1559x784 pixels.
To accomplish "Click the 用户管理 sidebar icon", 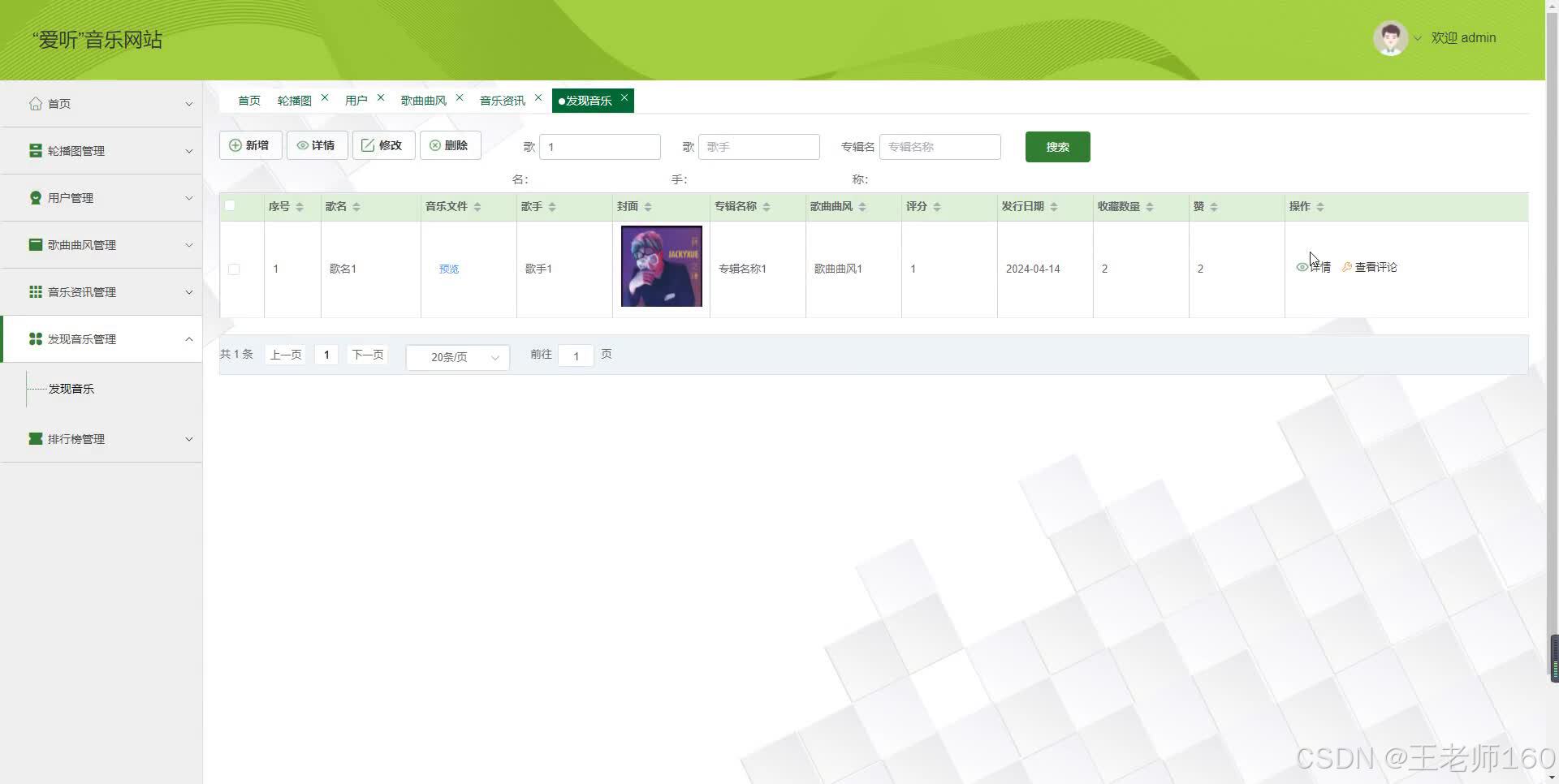I will [36, 198].
